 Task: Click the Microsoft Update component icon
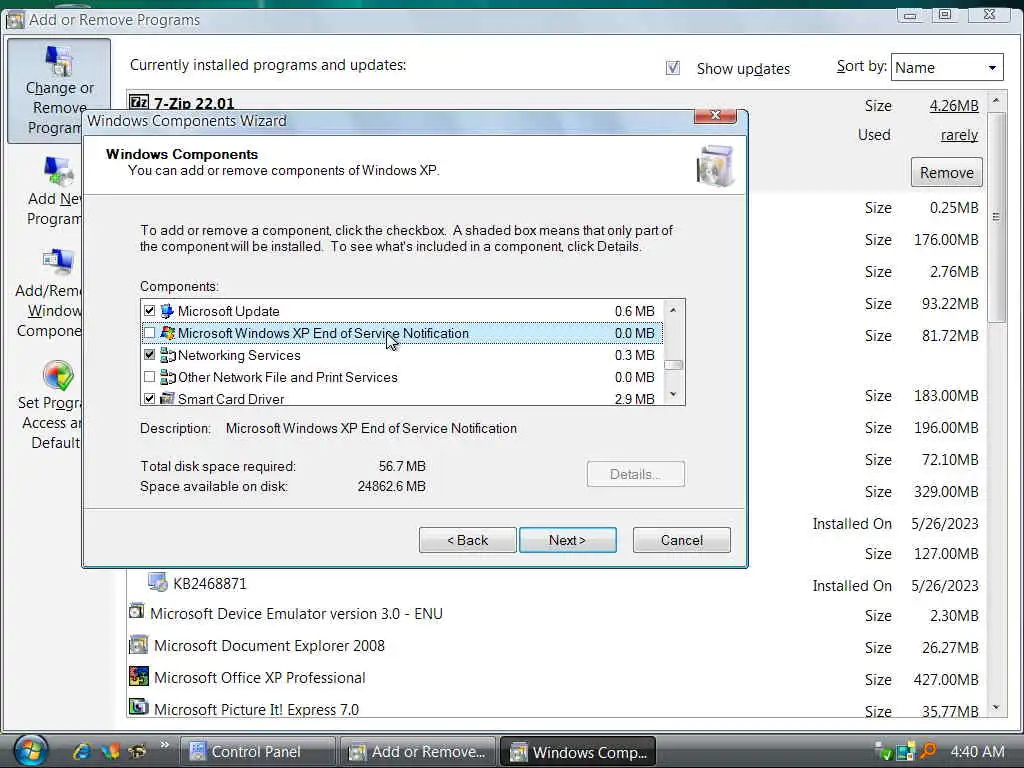(168, 311)
